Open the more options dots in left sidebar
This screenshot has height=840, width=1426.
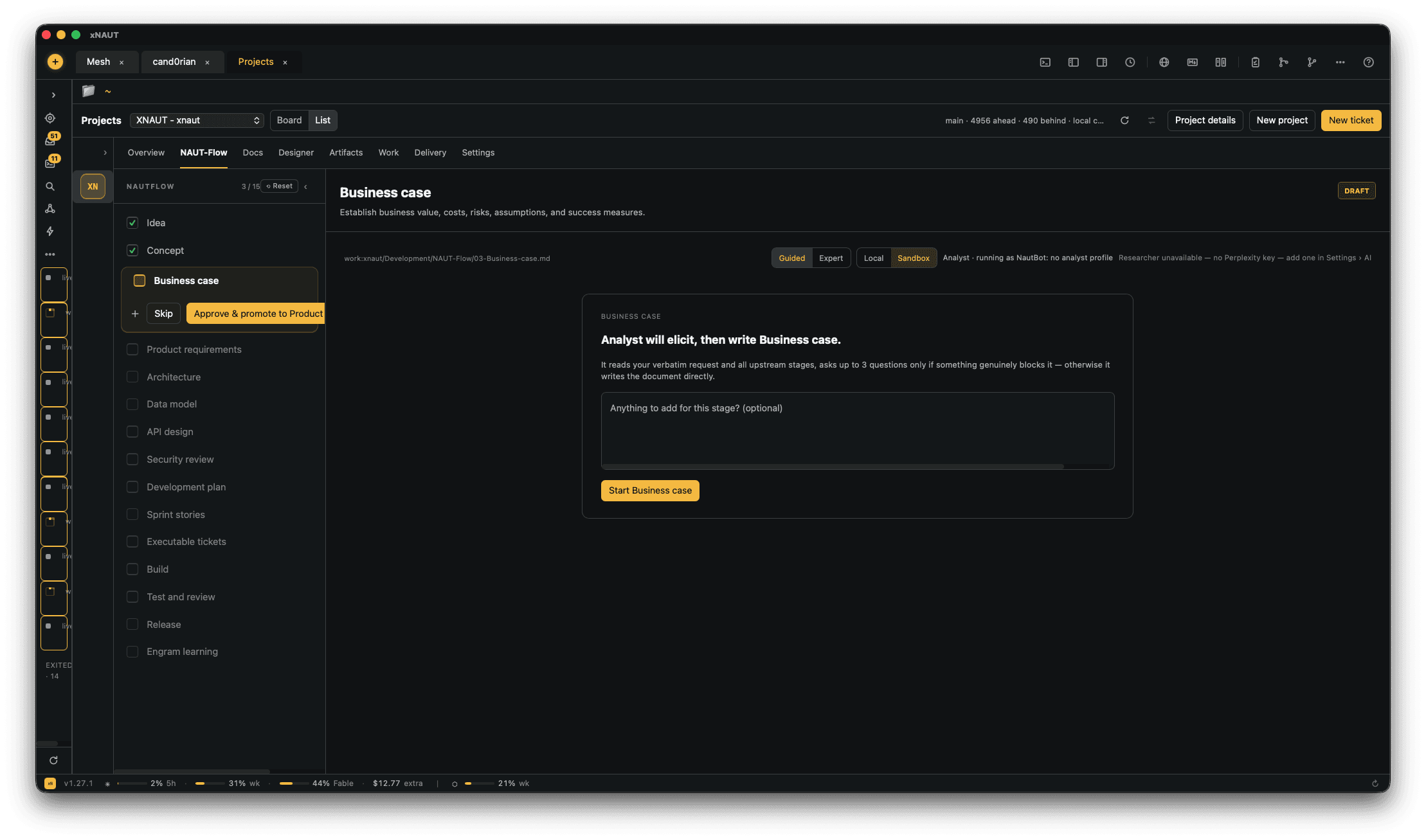tap(50, 255)
